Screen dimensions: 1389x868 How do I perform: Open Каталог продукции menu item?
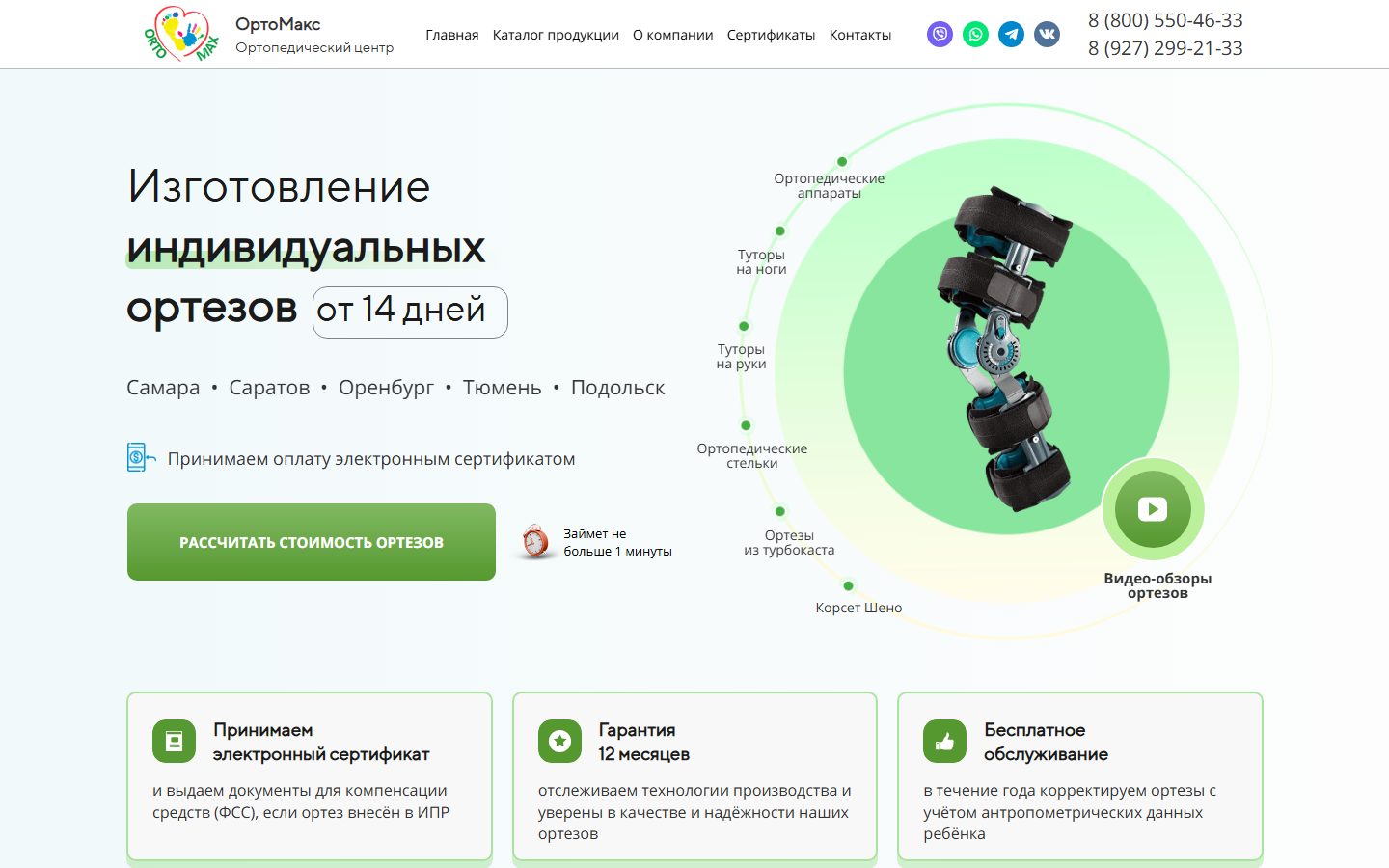click(556, 35)
